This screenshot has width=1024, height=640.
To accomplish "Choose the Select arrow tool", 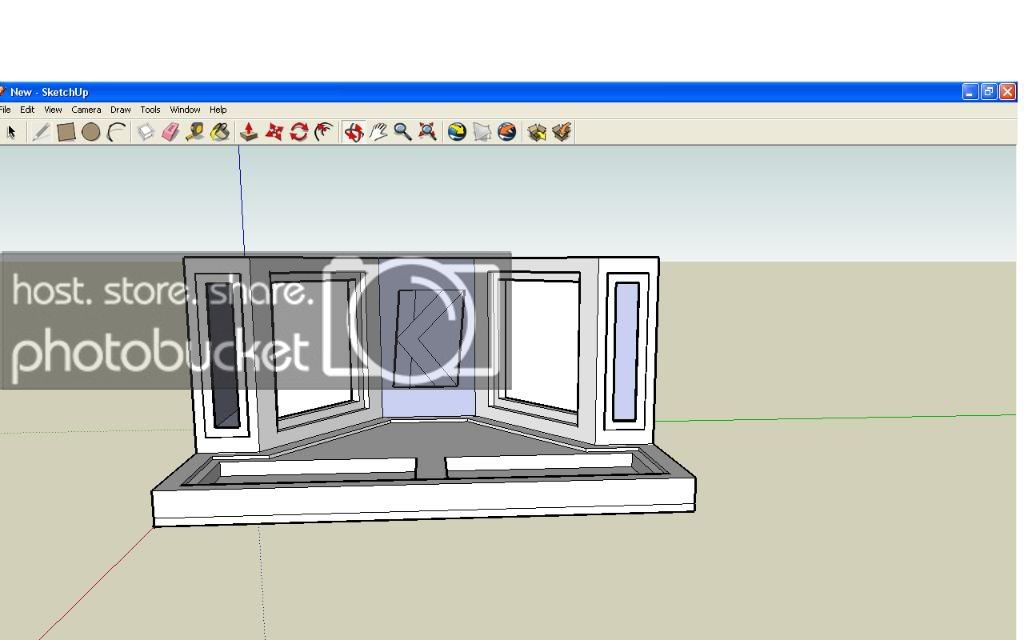I will click(x=11, y=133).
